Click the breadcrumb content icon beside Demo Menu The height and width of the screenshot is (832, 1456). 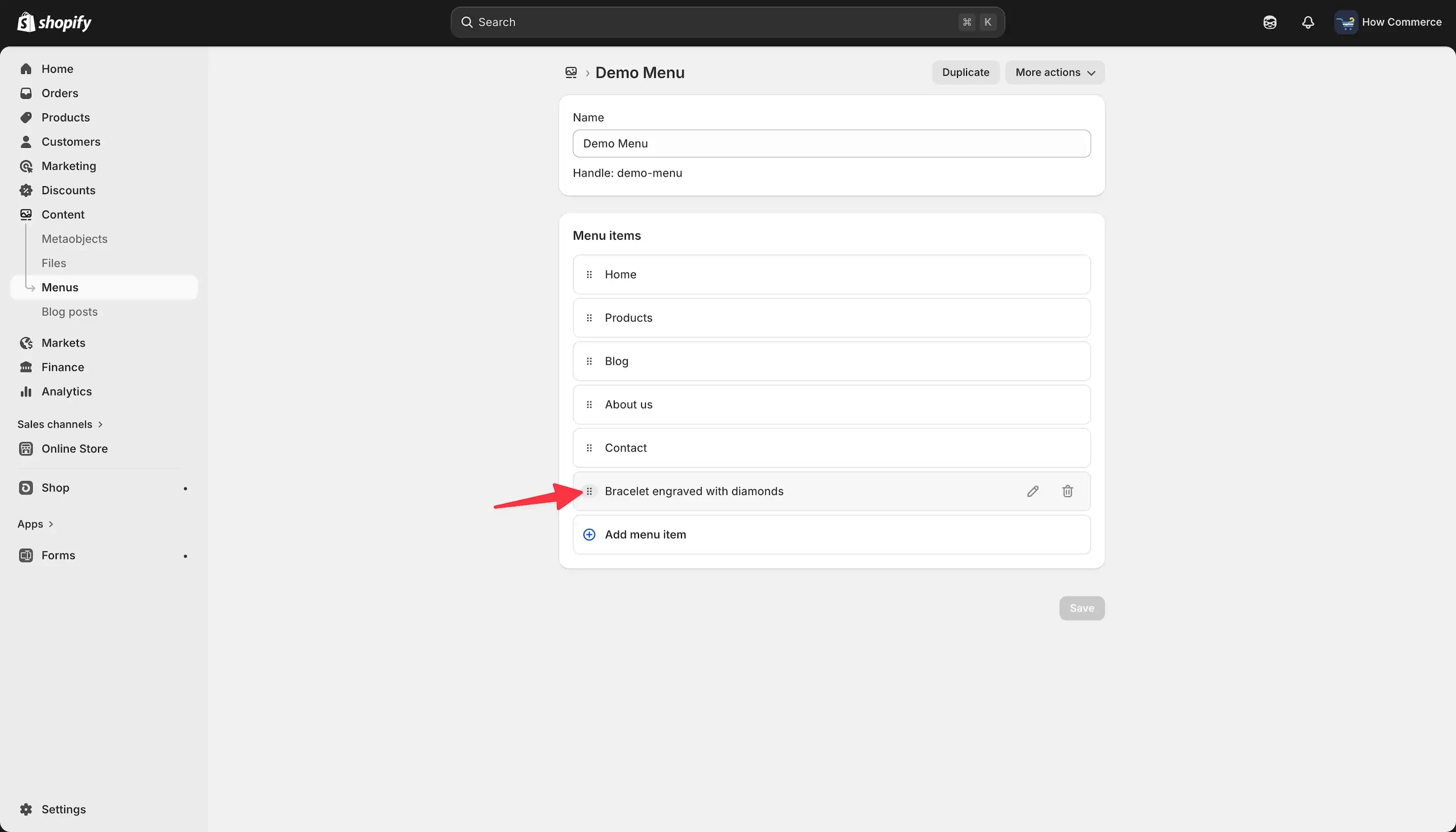[571, 72]
